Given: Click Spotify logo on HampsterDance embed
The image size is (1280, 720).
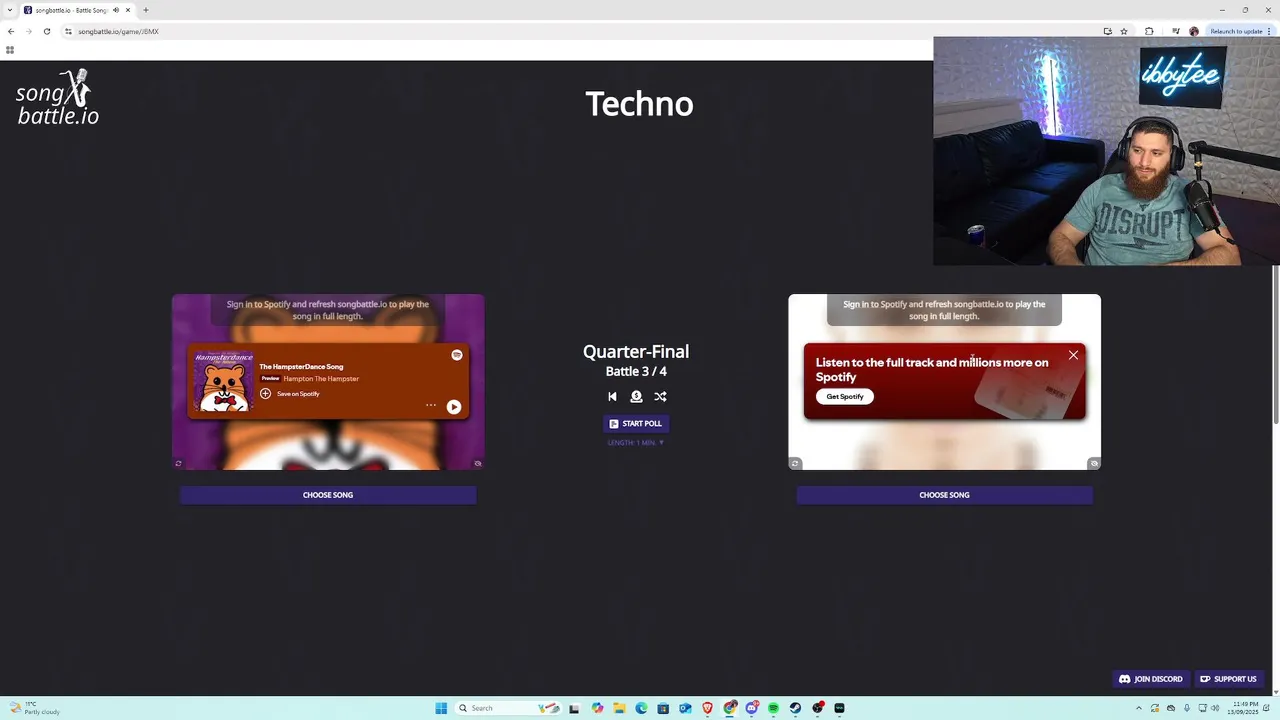Looking at the screenshot, I should pyautogui.click(x=457, y=355).
